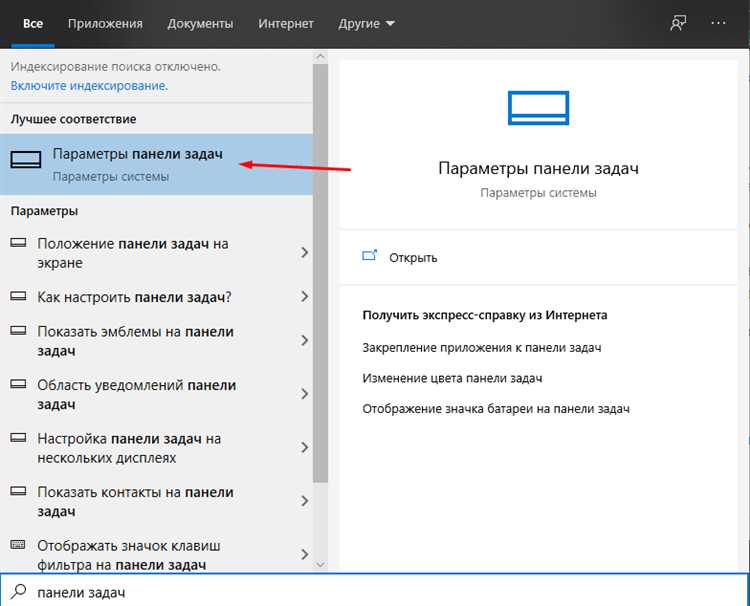Click the search field with панели задач
This screenshot has width=750, height=606.
point(380,592)
